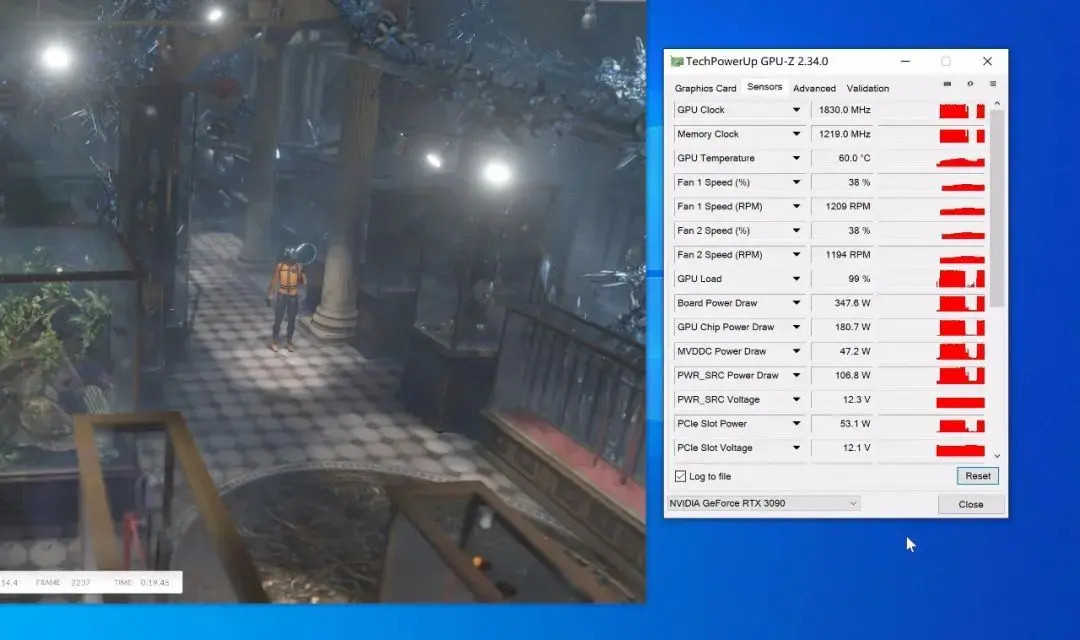Click the scrollbar up arrow in GPU-Z
1080x640 pixels.
click(997, 103)
